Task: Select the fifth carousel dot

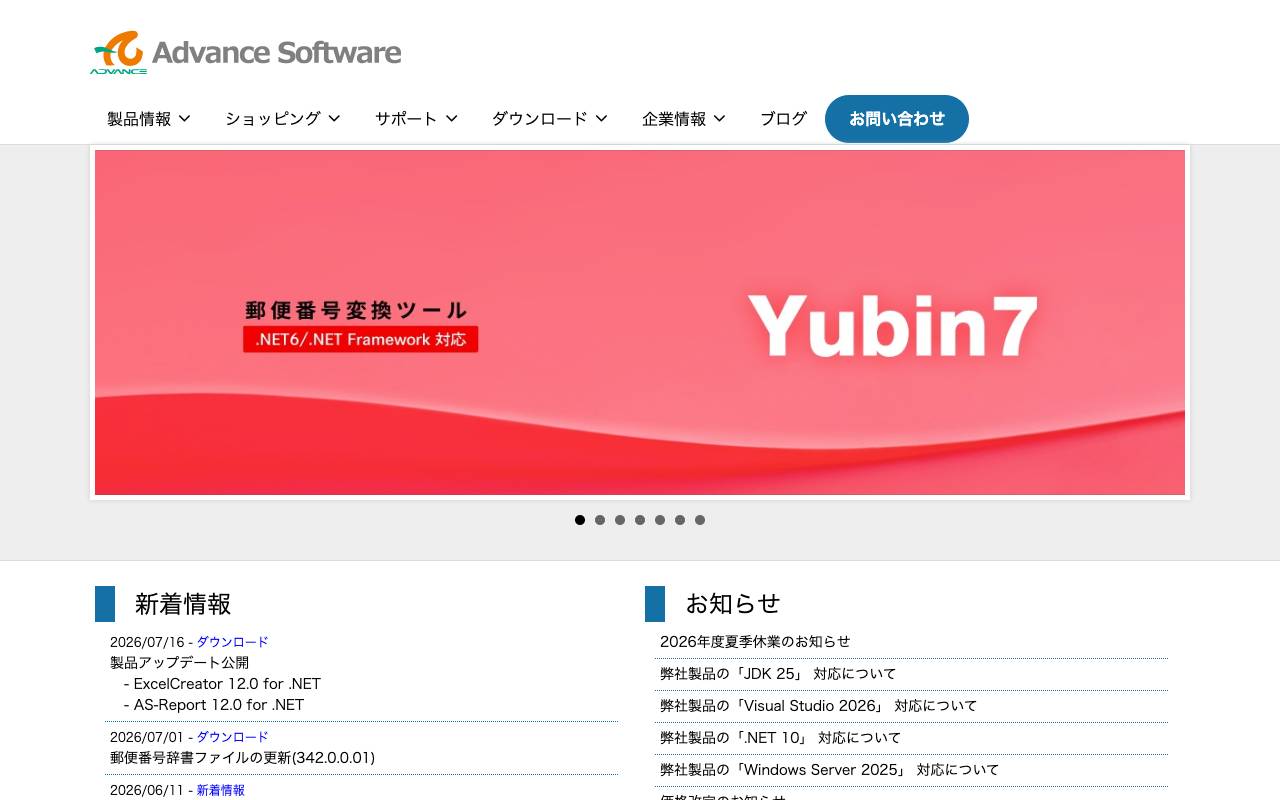Action: [660, 520]
